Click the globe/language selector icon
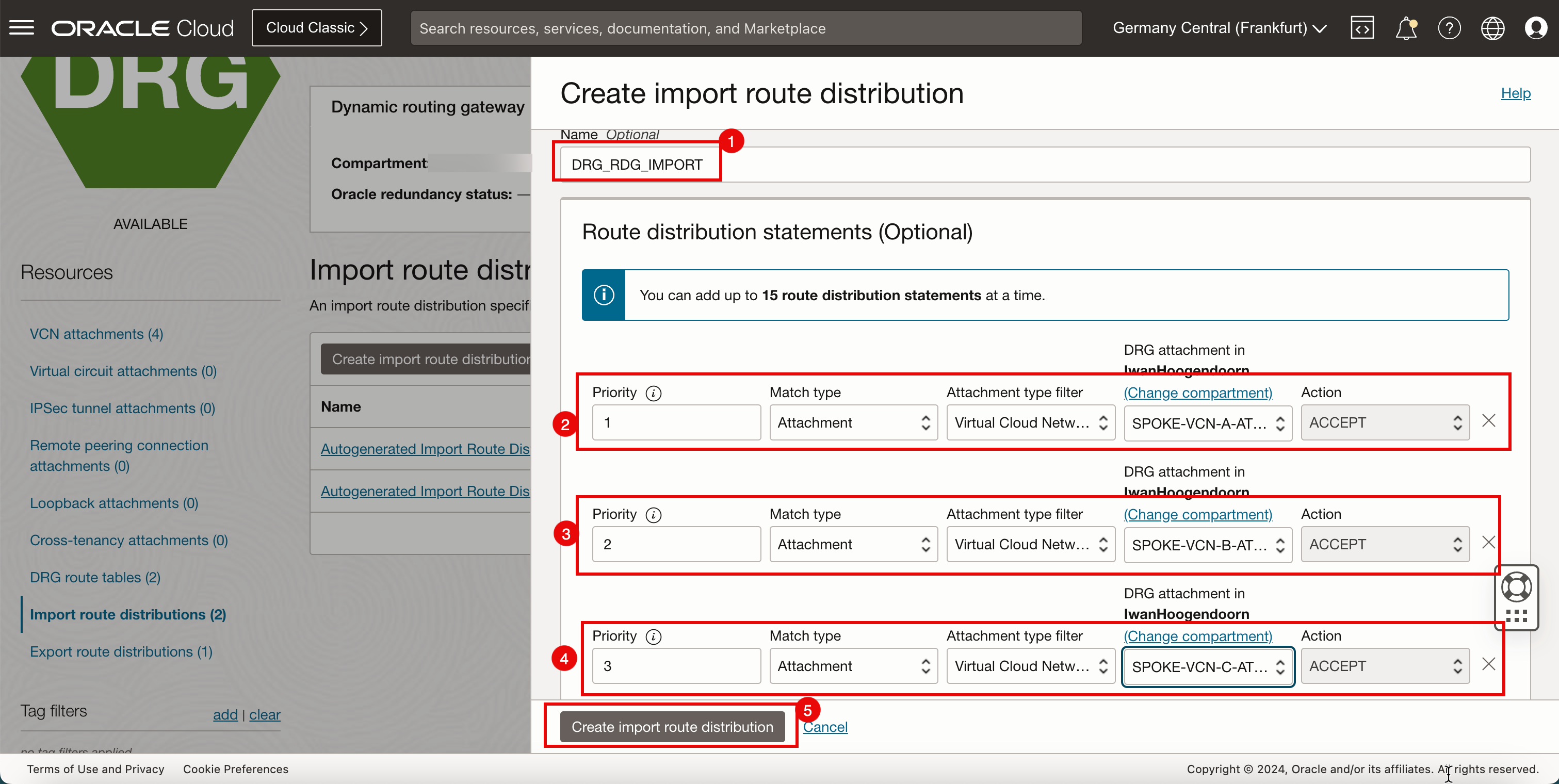This screenshot has height=784, width=1559. 1493,27
